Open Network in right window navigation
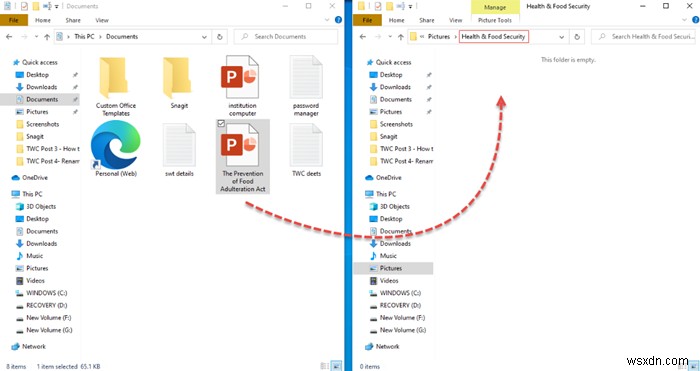Image resolution: width=700 pixels, height=371 pixels. tap(387, 346)
